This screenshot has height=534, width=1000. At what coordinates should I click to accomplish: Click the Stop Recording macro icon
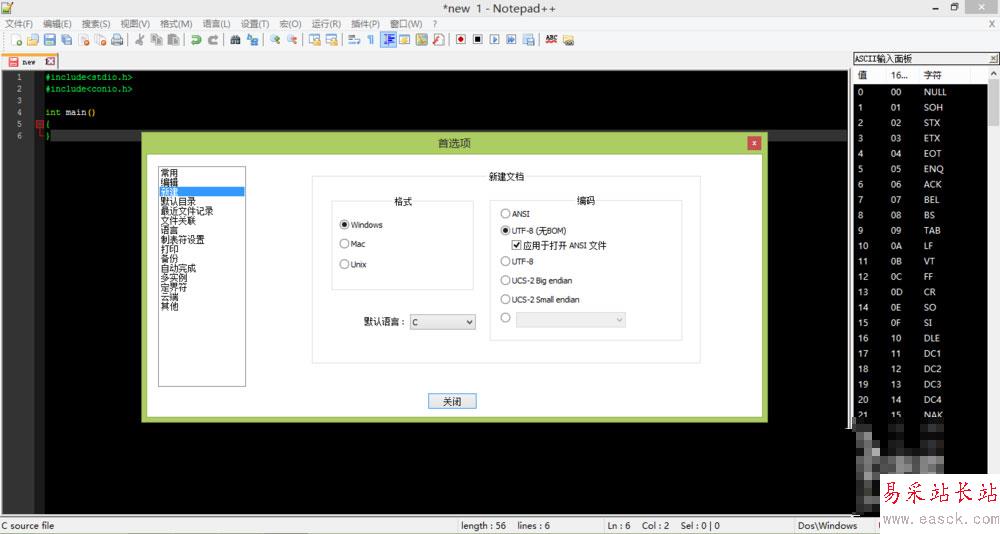tap(478, 40)
